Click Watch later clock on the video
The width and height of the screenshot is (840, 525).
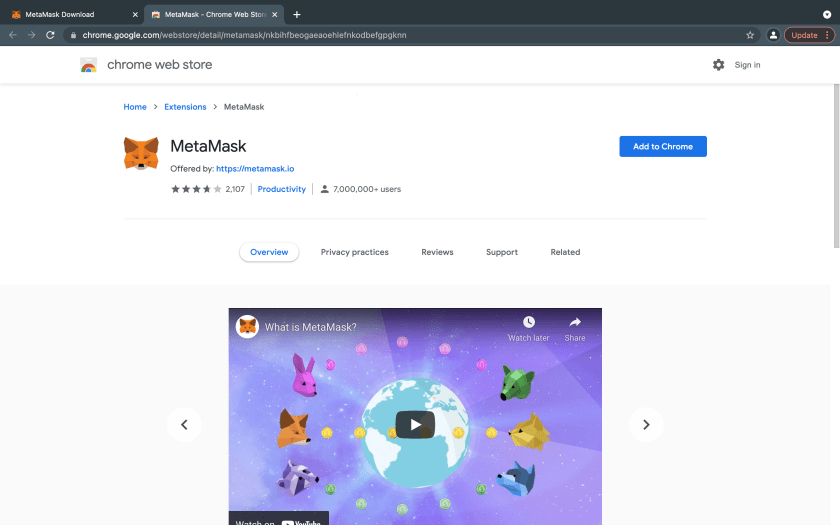click(x=528, y=323)
